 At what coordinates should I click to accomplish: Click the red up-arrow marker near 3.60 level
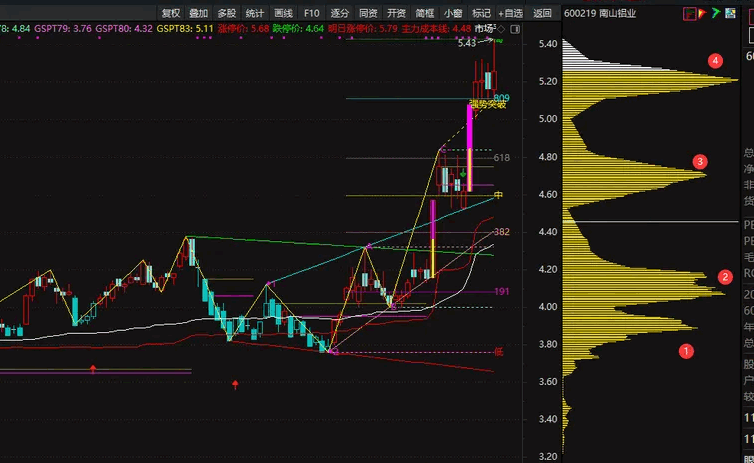(235, 384)
